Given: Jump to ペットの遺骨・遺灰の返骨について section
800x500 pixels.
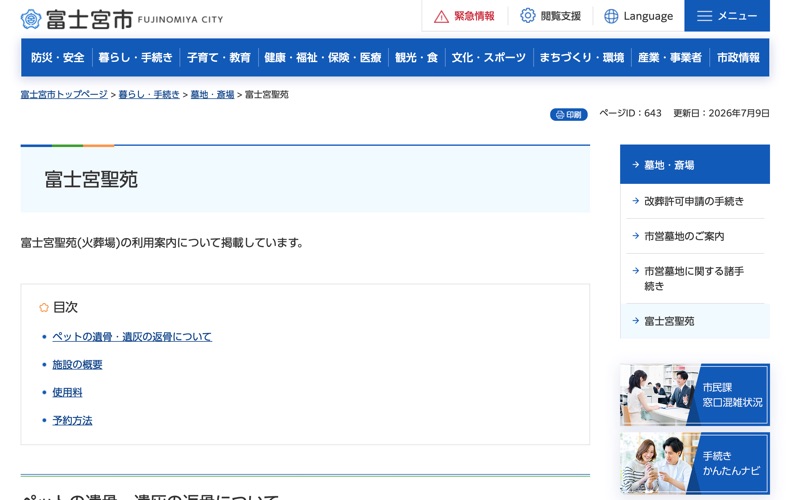Looking at the screenshot, I should pos(132,337).
